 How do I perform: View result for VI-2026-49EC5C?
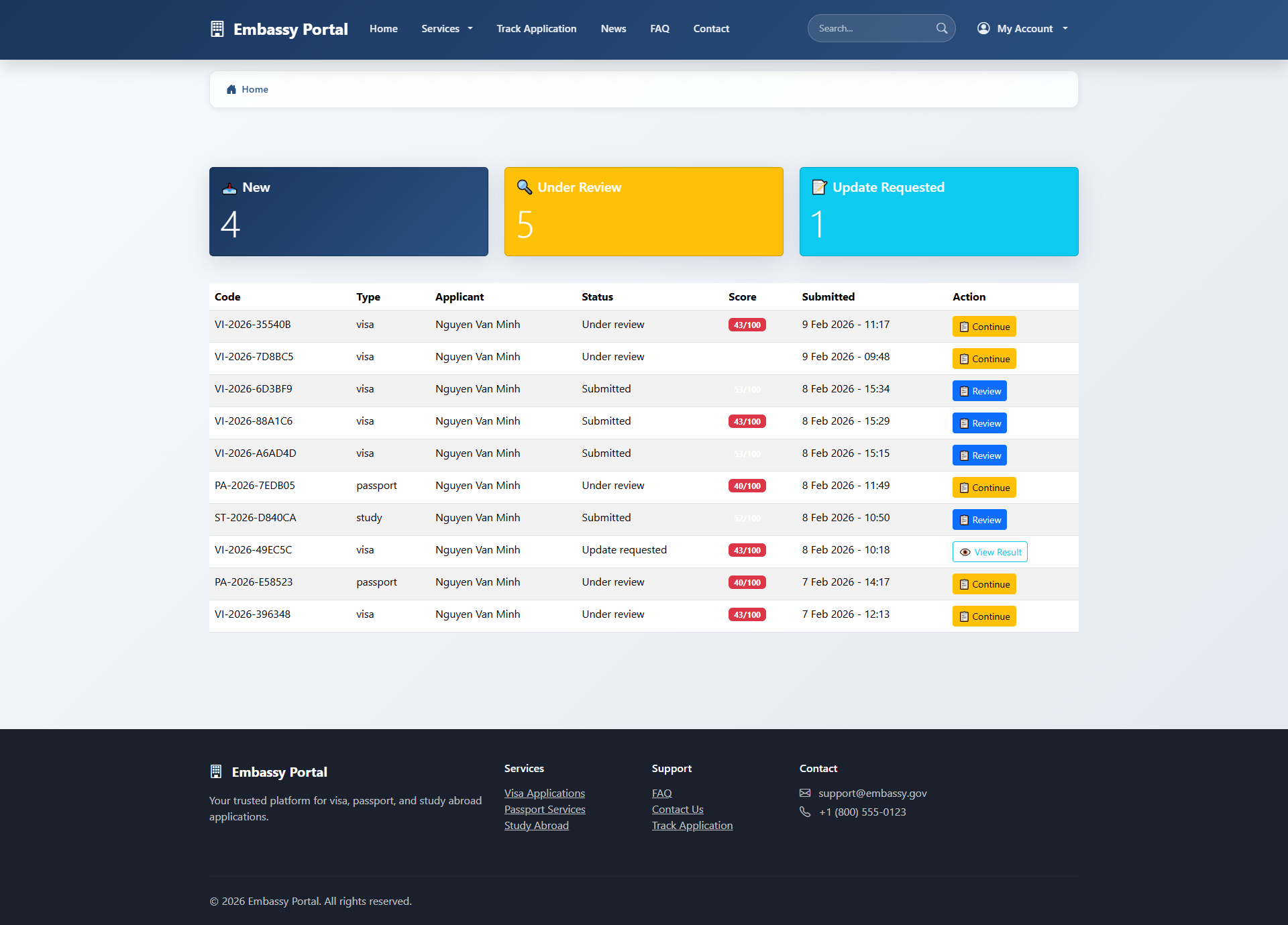(x=989, y=552)
